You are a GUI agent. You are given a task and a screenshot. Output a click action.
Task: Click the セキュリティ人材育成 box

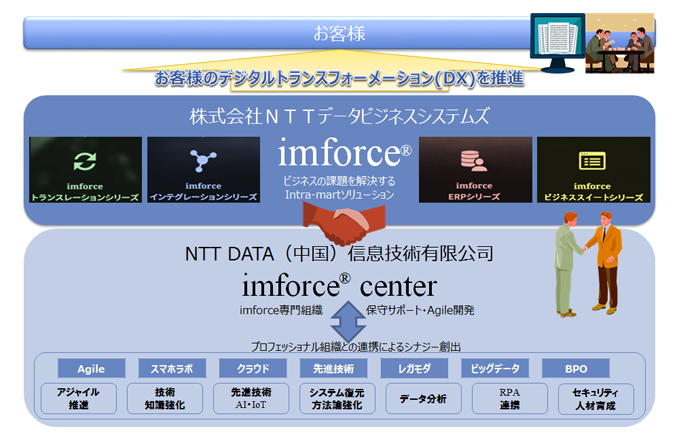pyautogui.click(x=595, y=399)
